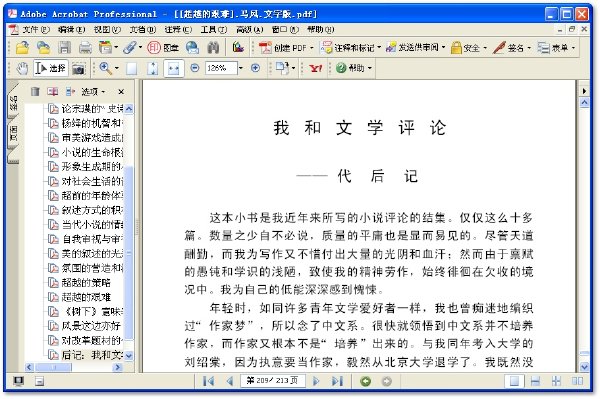Click the page number field 第 209 / 213 页

tap(273, 381)
